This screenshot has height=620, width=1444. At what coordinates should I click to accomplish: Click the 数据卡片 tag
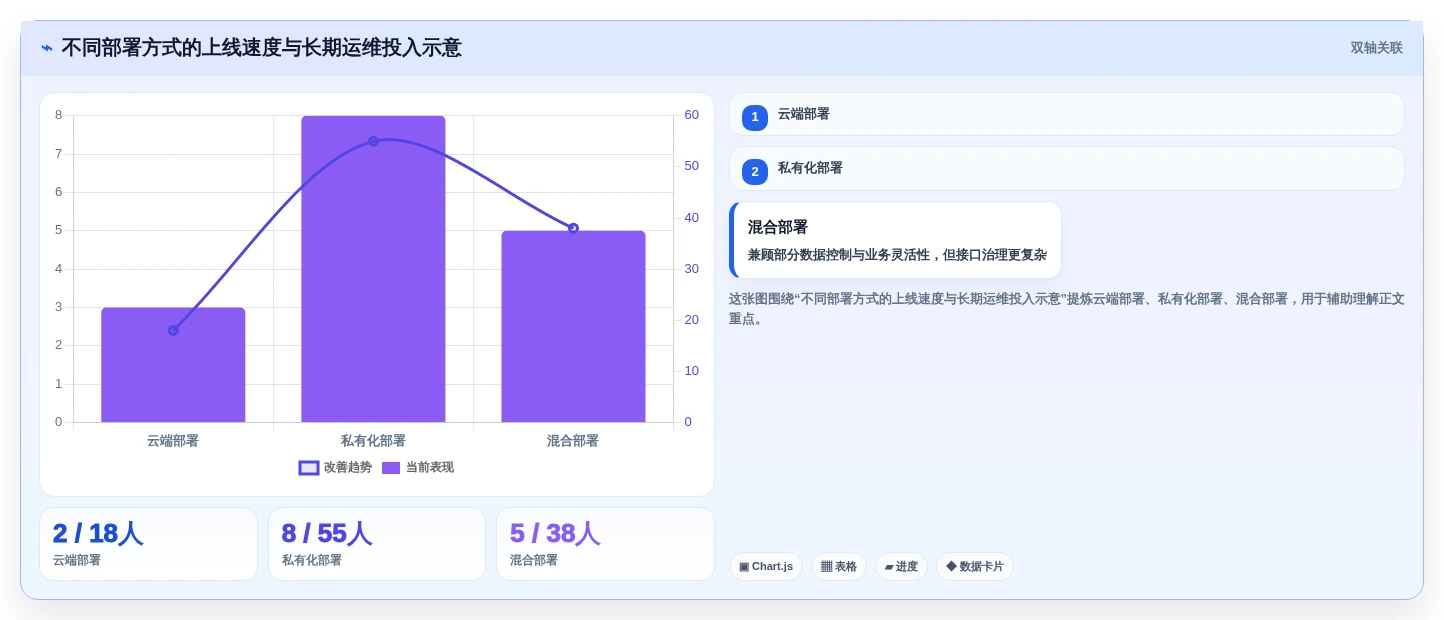tap(975, 567)
